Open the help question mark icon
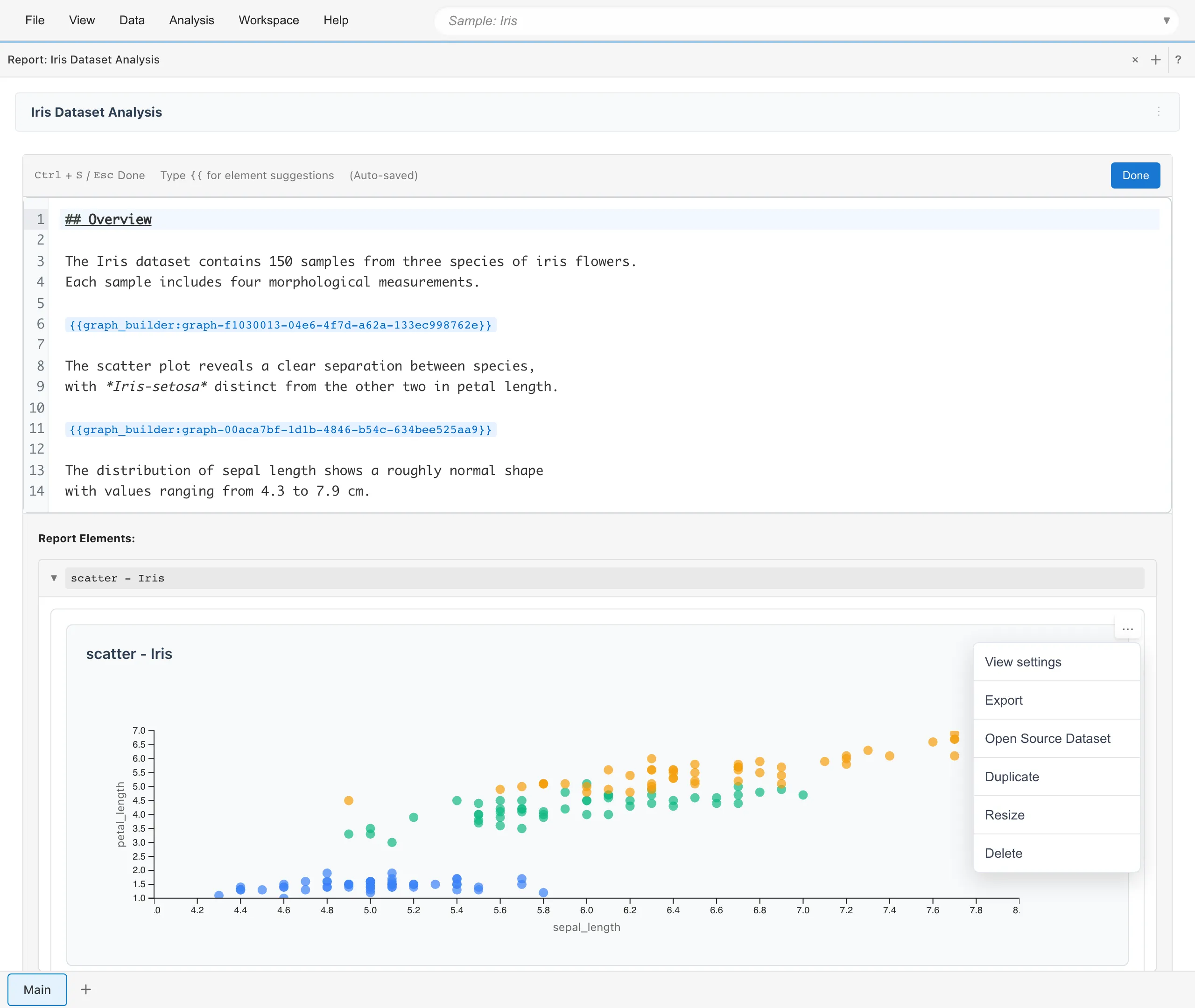Image resolution: width=1195 pixels, height=1008 pixels. 1178,60
